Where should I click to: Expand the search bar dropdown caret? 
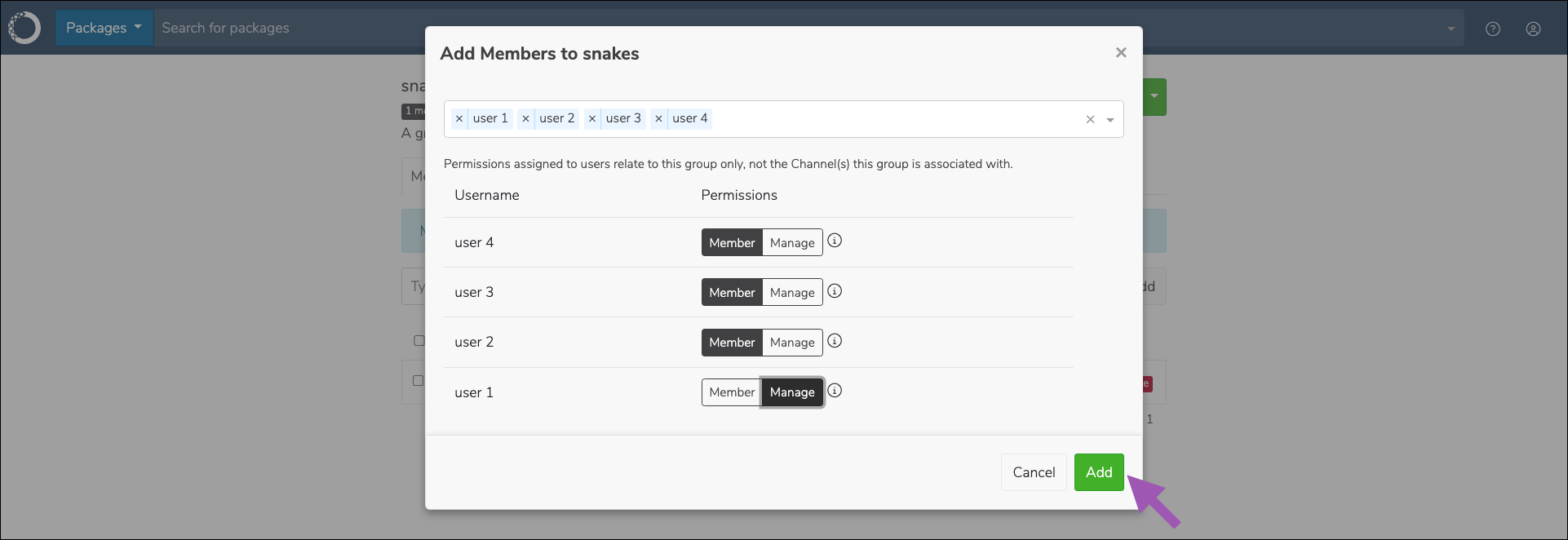pyautogui.click(x=1451, y=29)
